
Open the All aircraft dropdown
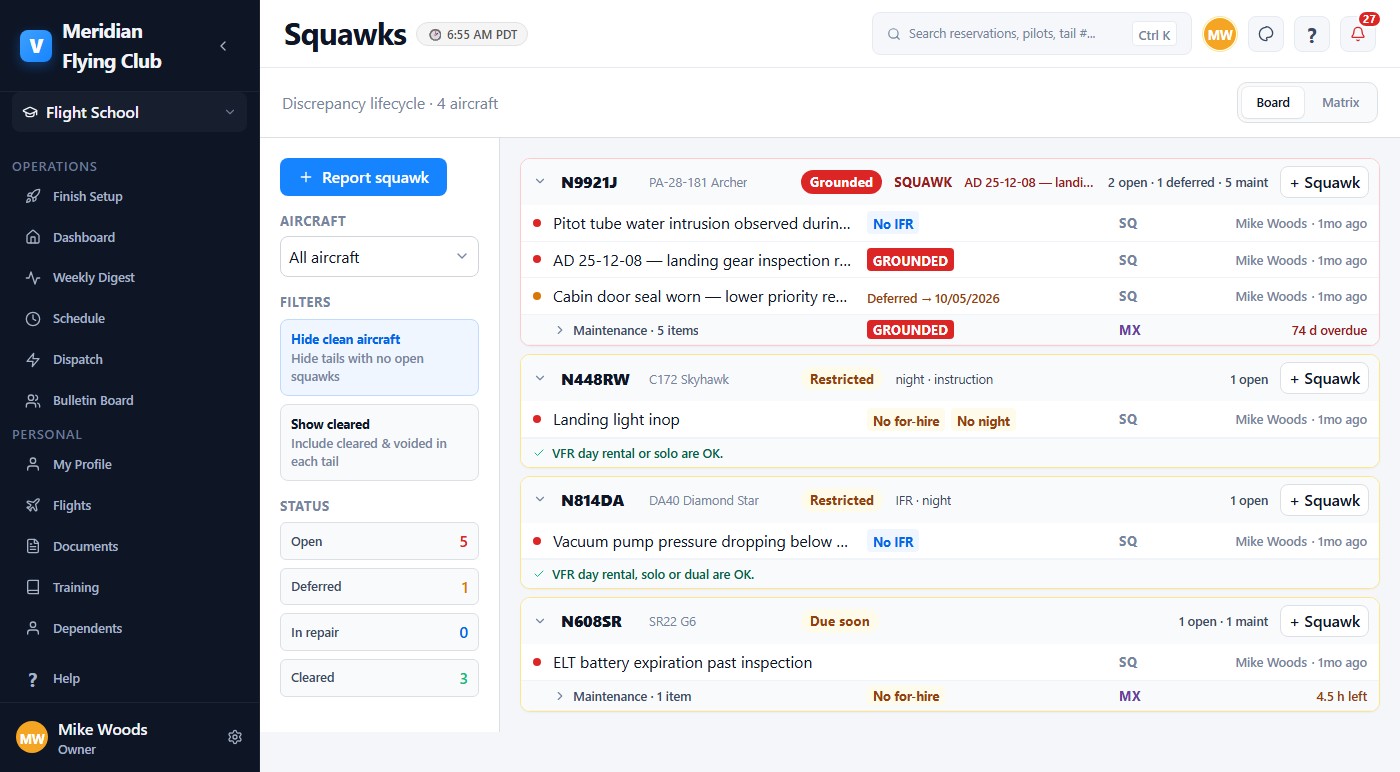pyautogui.click(x=379, y=257)
